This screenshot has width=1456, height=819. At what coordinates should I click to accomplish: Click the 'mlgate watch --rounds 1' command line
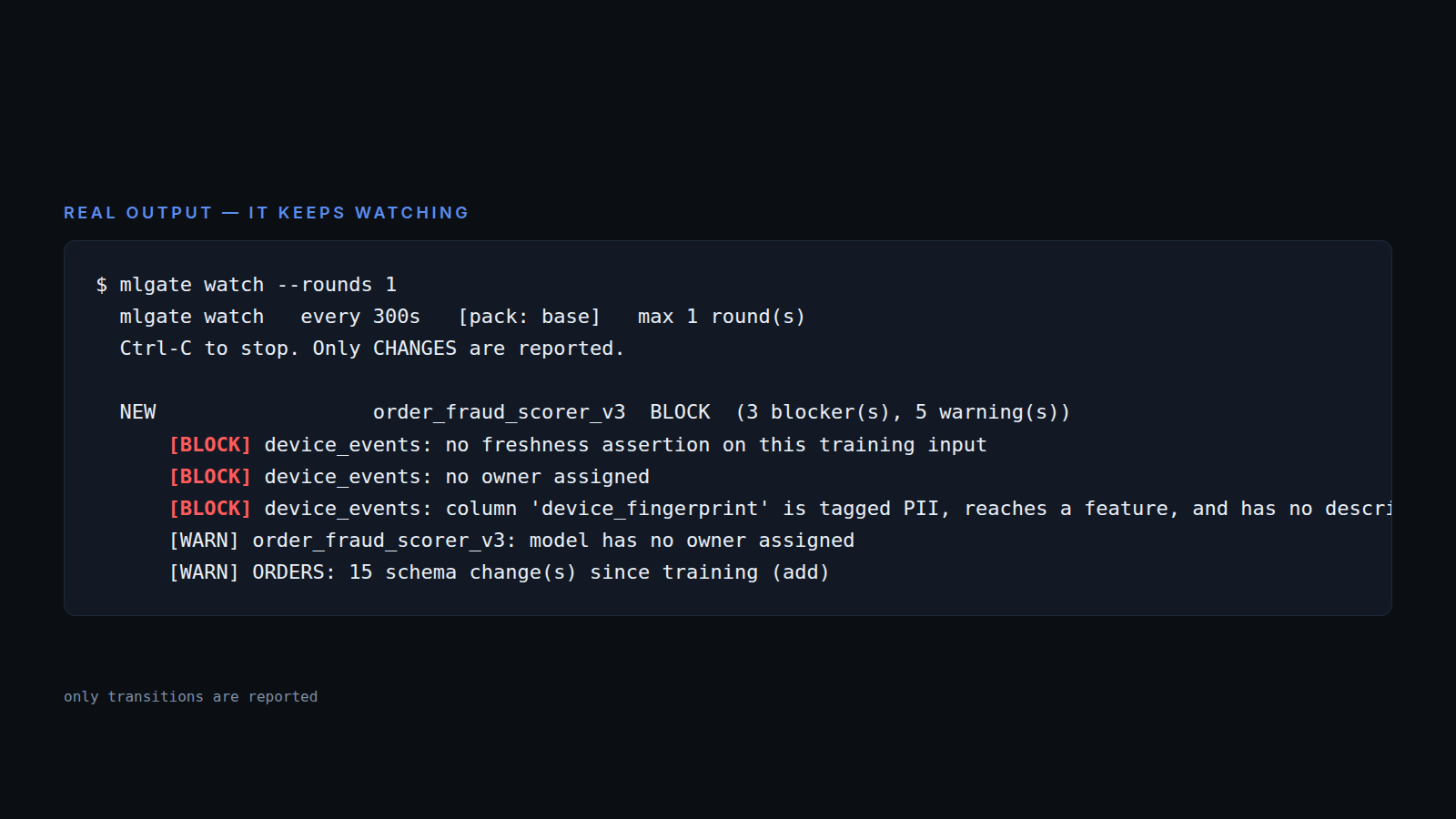coord(258,285)
